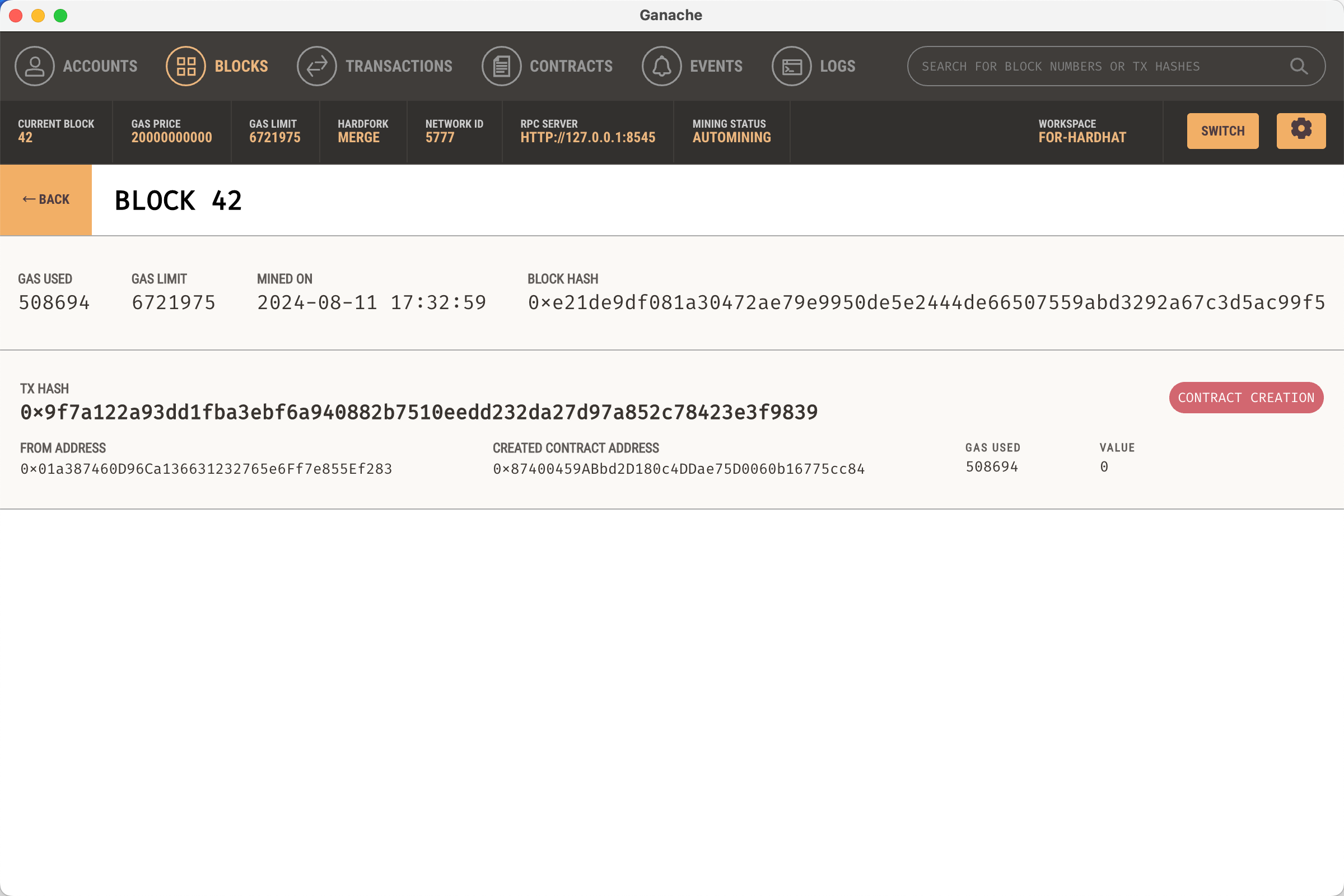Select the Blocks grid icon
This screenshot has width=1344, height=896.
[186, 66]
